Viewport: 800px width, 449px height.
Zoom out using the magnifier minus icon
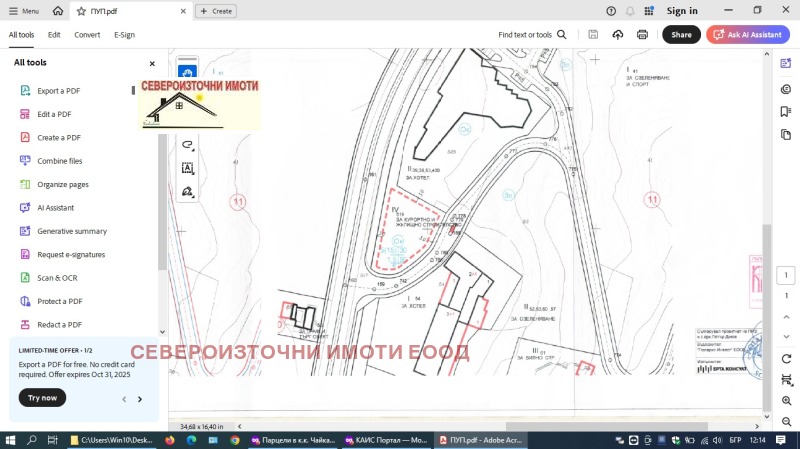(787, 422)
